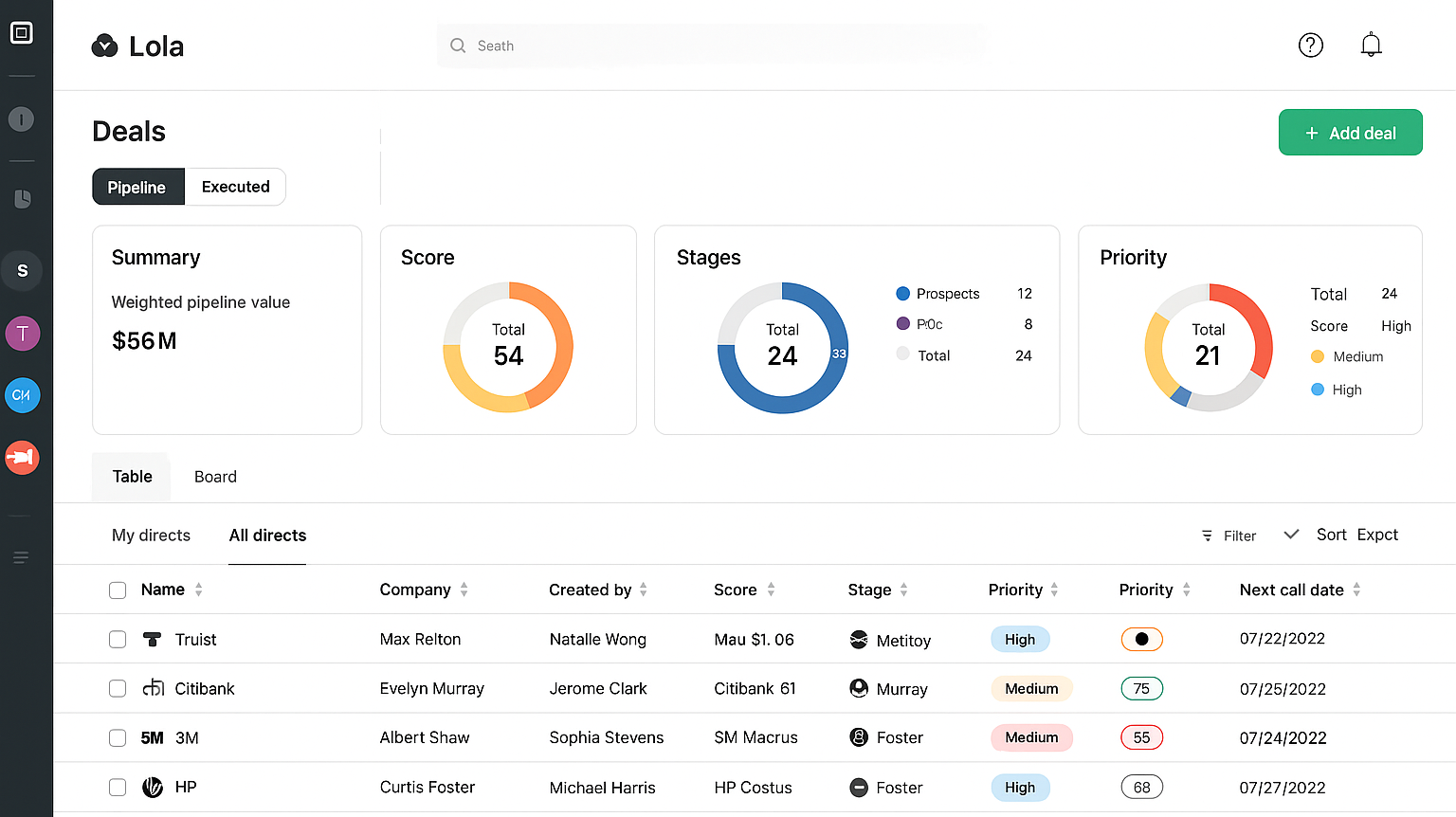Click into the search field
1456x817 pixels.
tap(711, 45)
